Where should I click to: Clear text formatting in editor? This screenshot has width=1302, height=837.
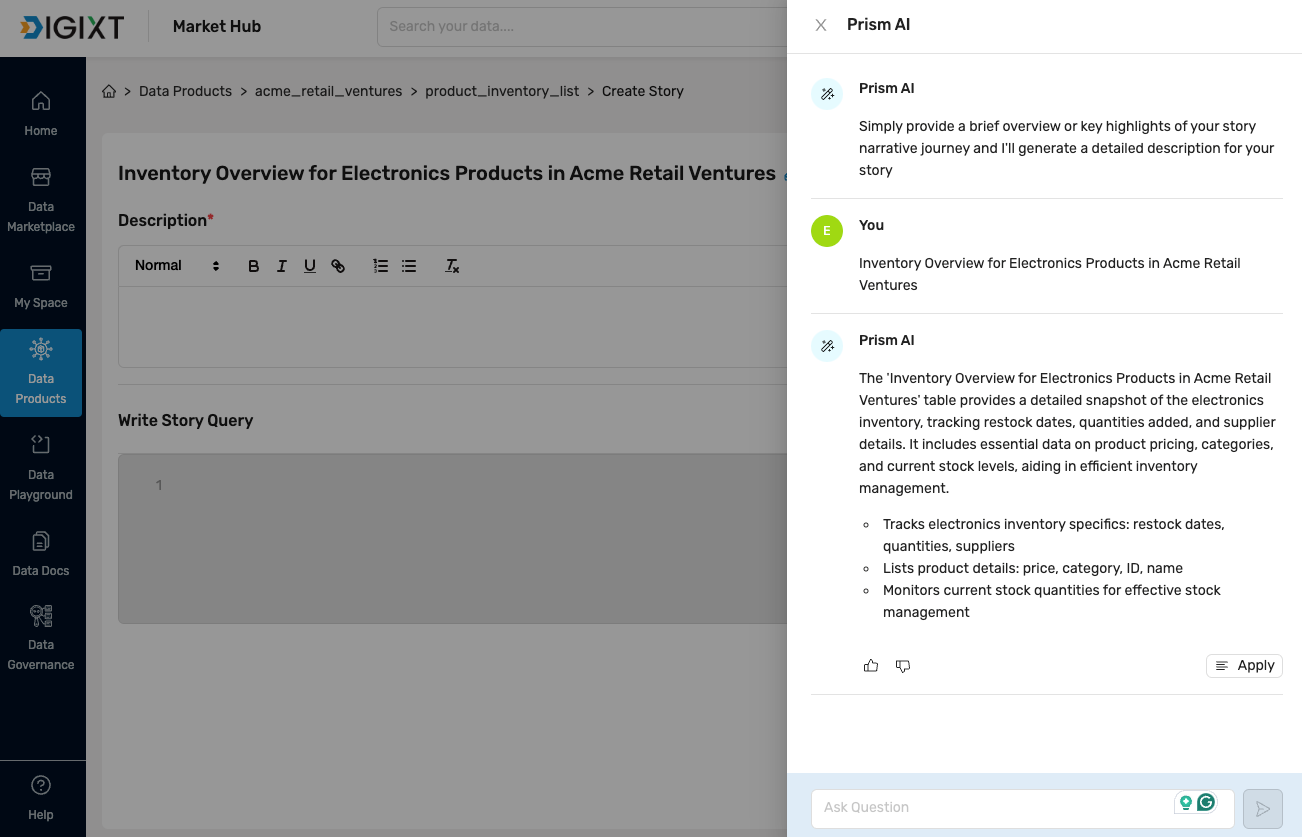click(452, 266)
